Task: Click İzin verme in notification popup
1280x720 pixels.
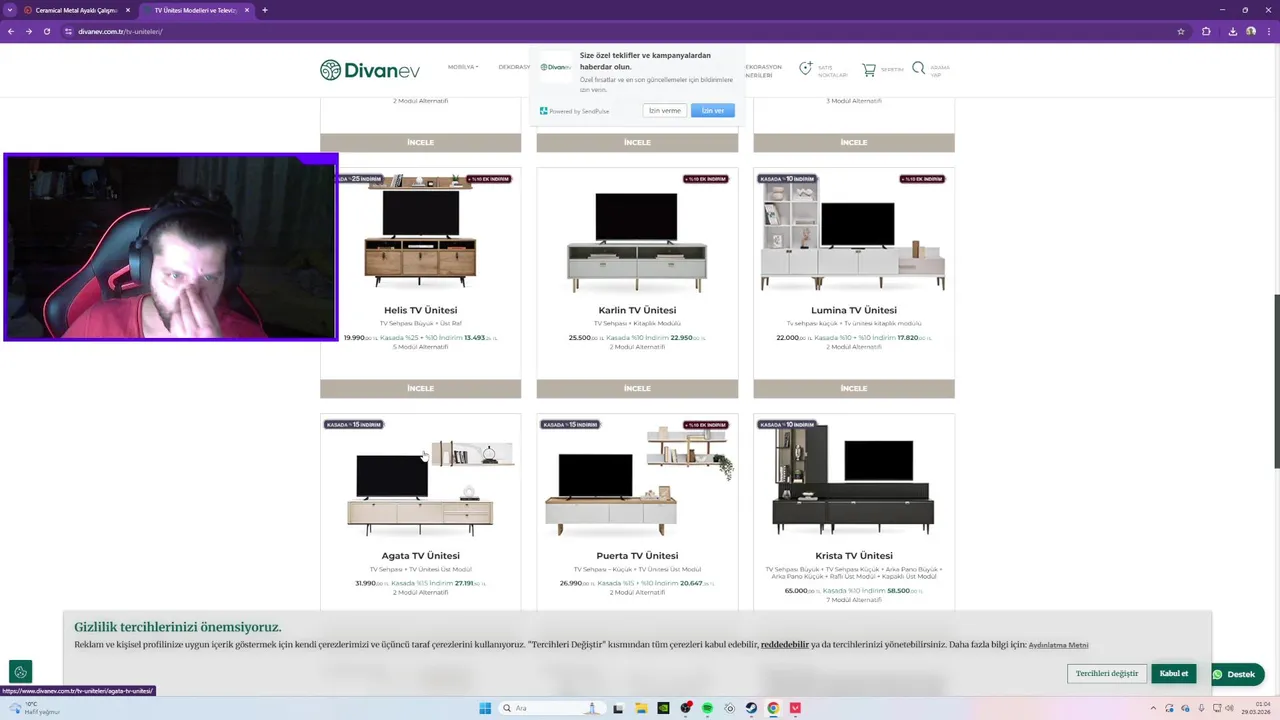Action: tap(664, 110)
